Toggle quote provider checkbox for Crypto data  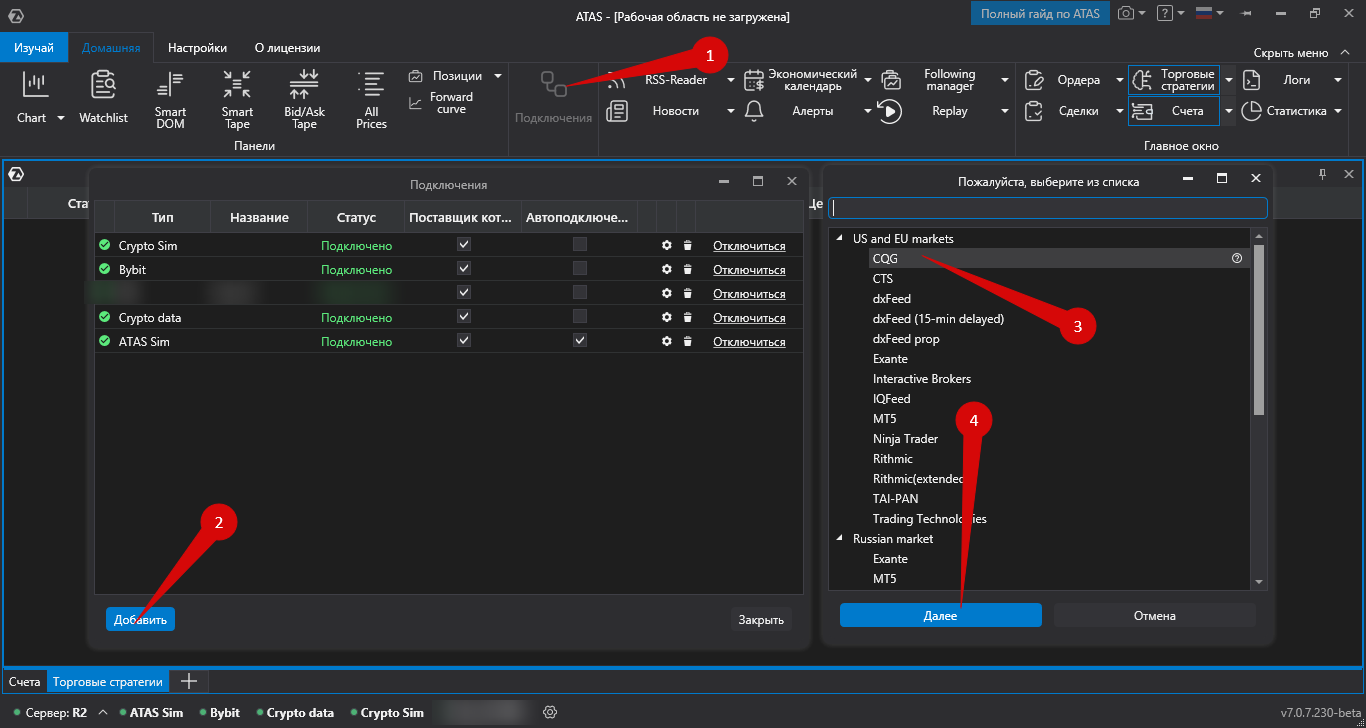[x=463, y=317]
